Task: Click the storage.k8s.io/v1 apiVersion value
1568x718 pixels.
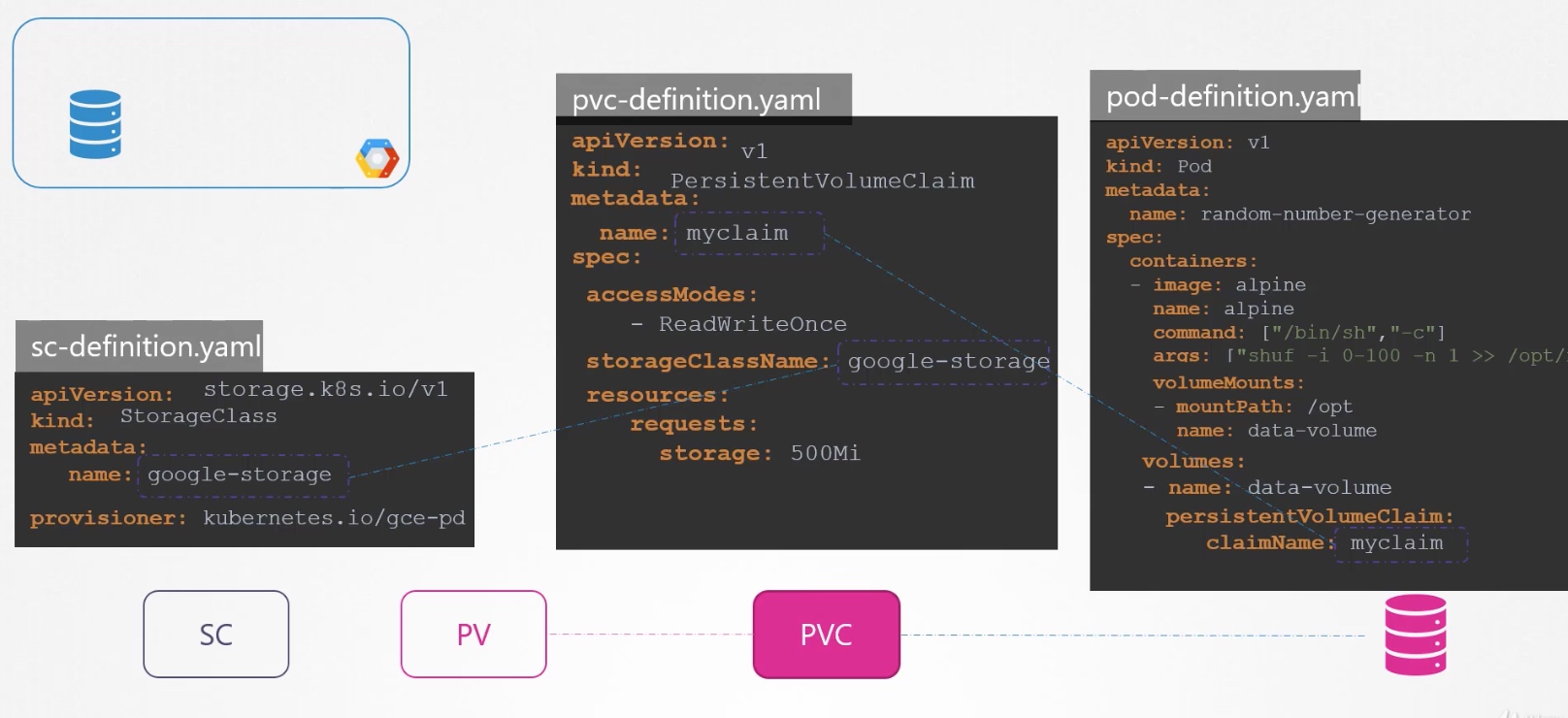Action: click(325, 389)
